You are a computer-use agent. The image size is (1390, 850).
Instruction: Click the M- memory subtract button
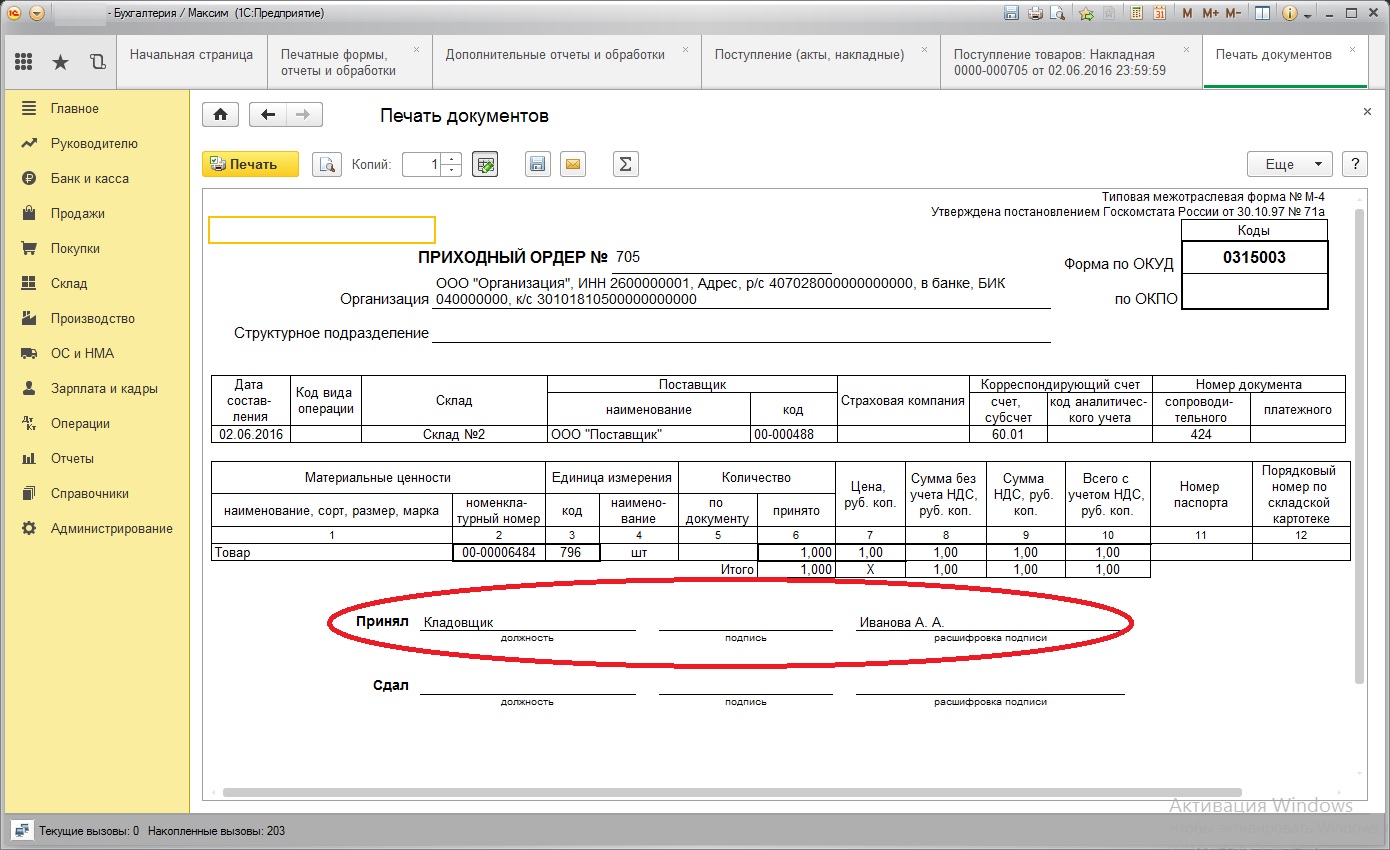click(1233, 13)
